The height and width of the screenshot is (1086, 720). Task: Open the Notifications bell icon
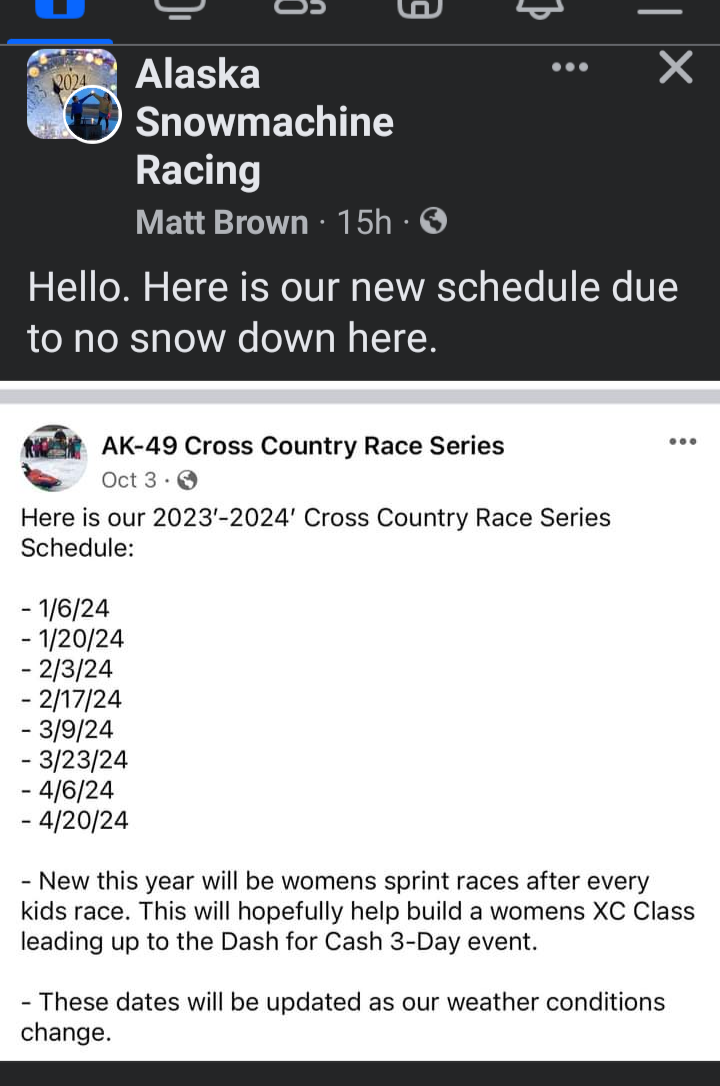pos(540,8)
